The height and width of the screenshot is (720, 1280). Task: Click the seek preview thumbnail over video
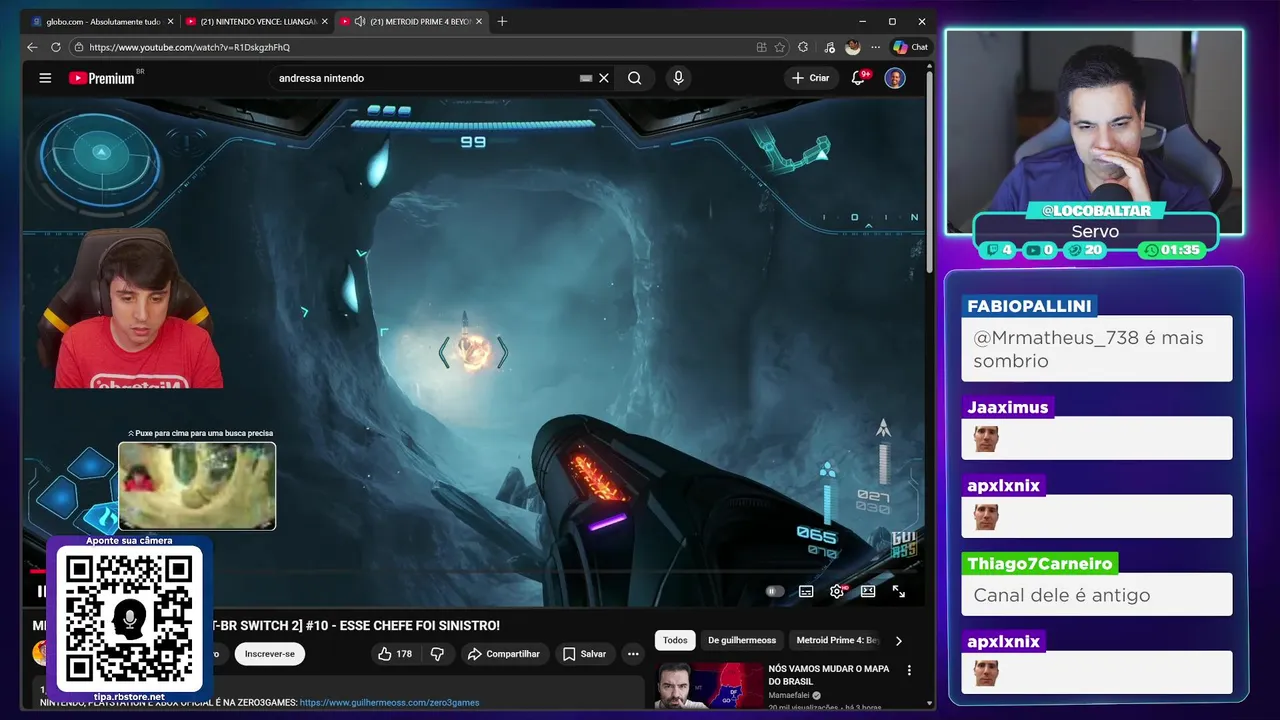click(x=197, y=486)
